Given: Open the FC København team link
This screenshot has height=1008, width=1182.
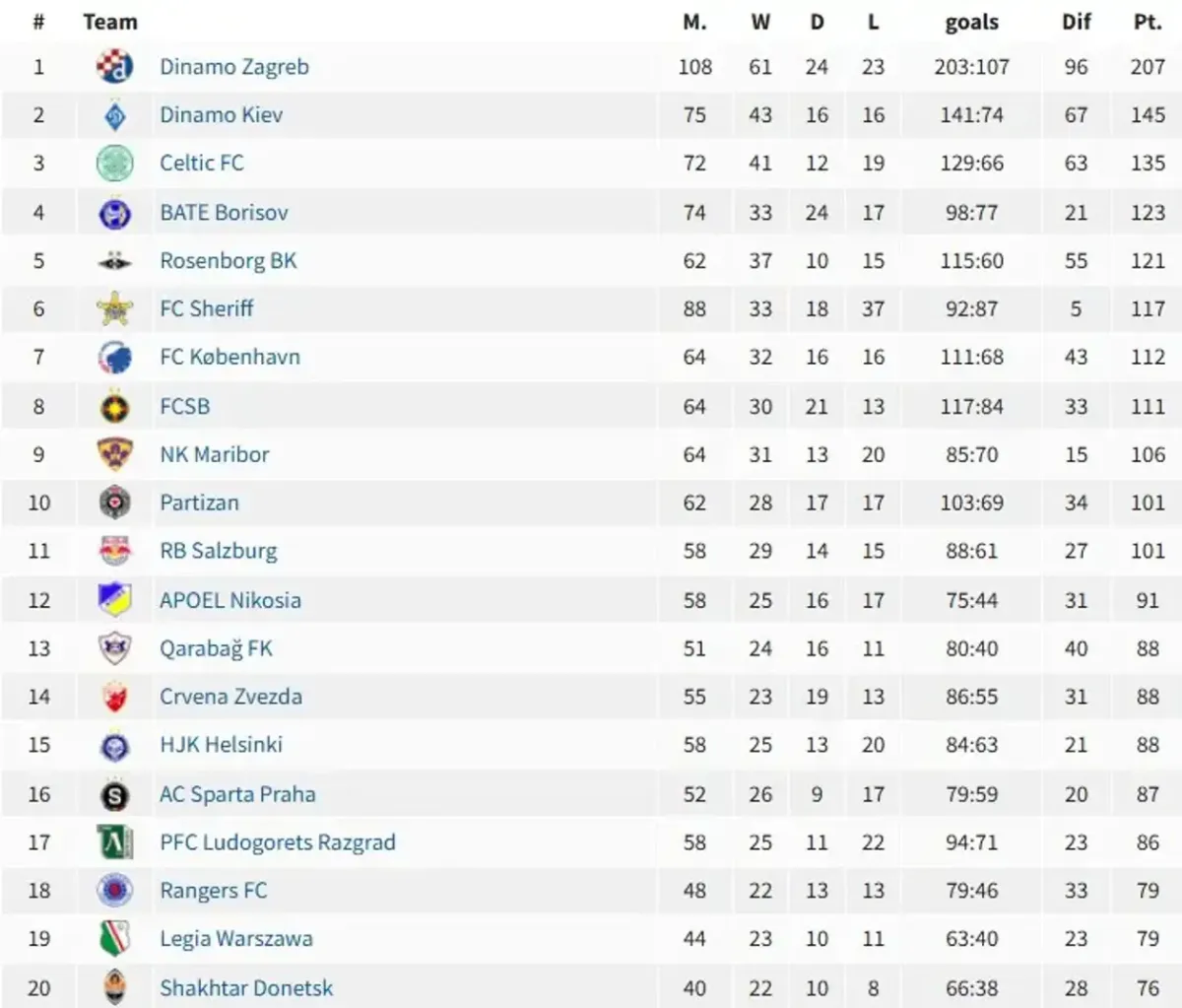Looking at the screenshot, I should [x=230, y=357].
